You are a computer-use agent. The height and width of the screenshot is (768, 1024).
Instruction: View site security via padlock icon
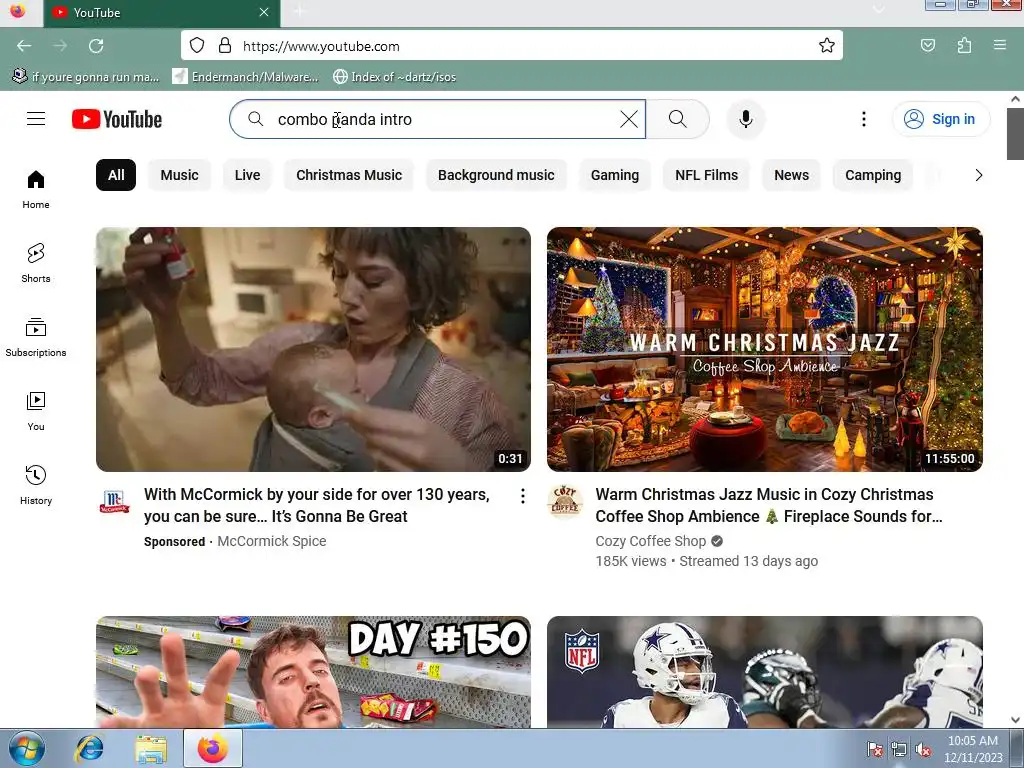(x=225, y=45)
